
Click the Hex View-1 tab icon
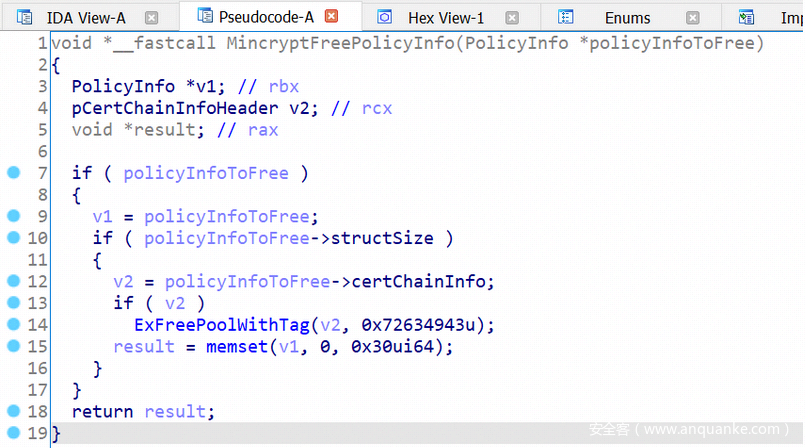click(x=385, y=18)
